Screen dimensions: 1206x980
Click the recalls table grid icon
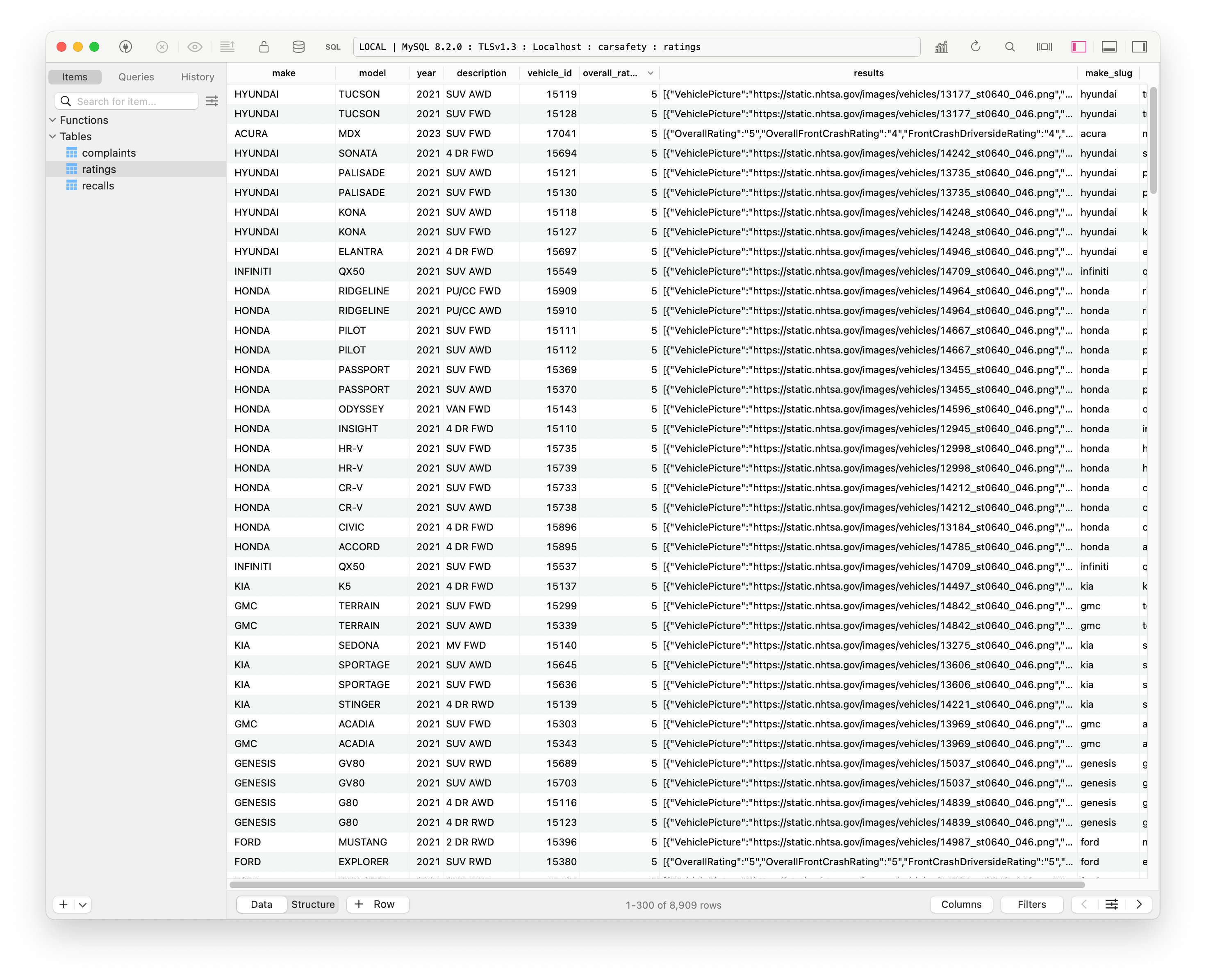71,185
